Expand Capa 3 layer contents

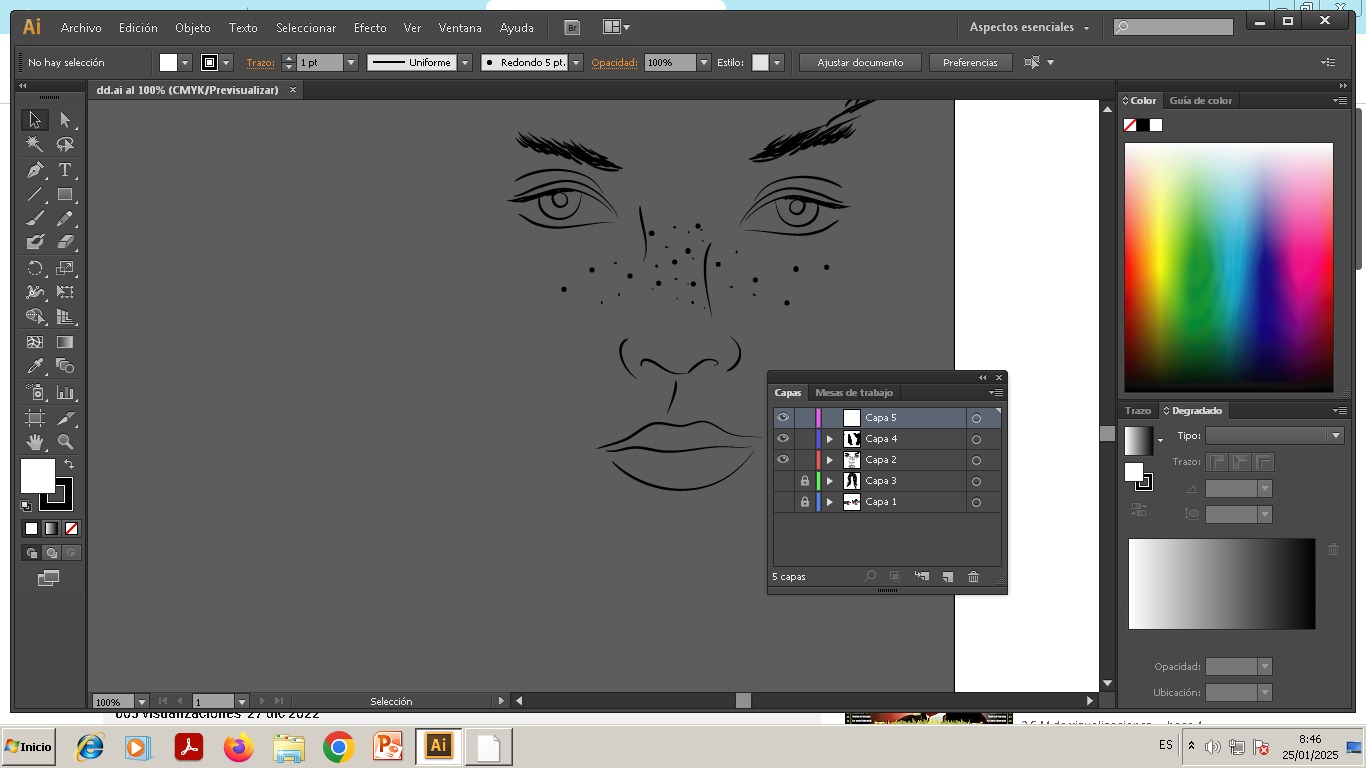829,481
